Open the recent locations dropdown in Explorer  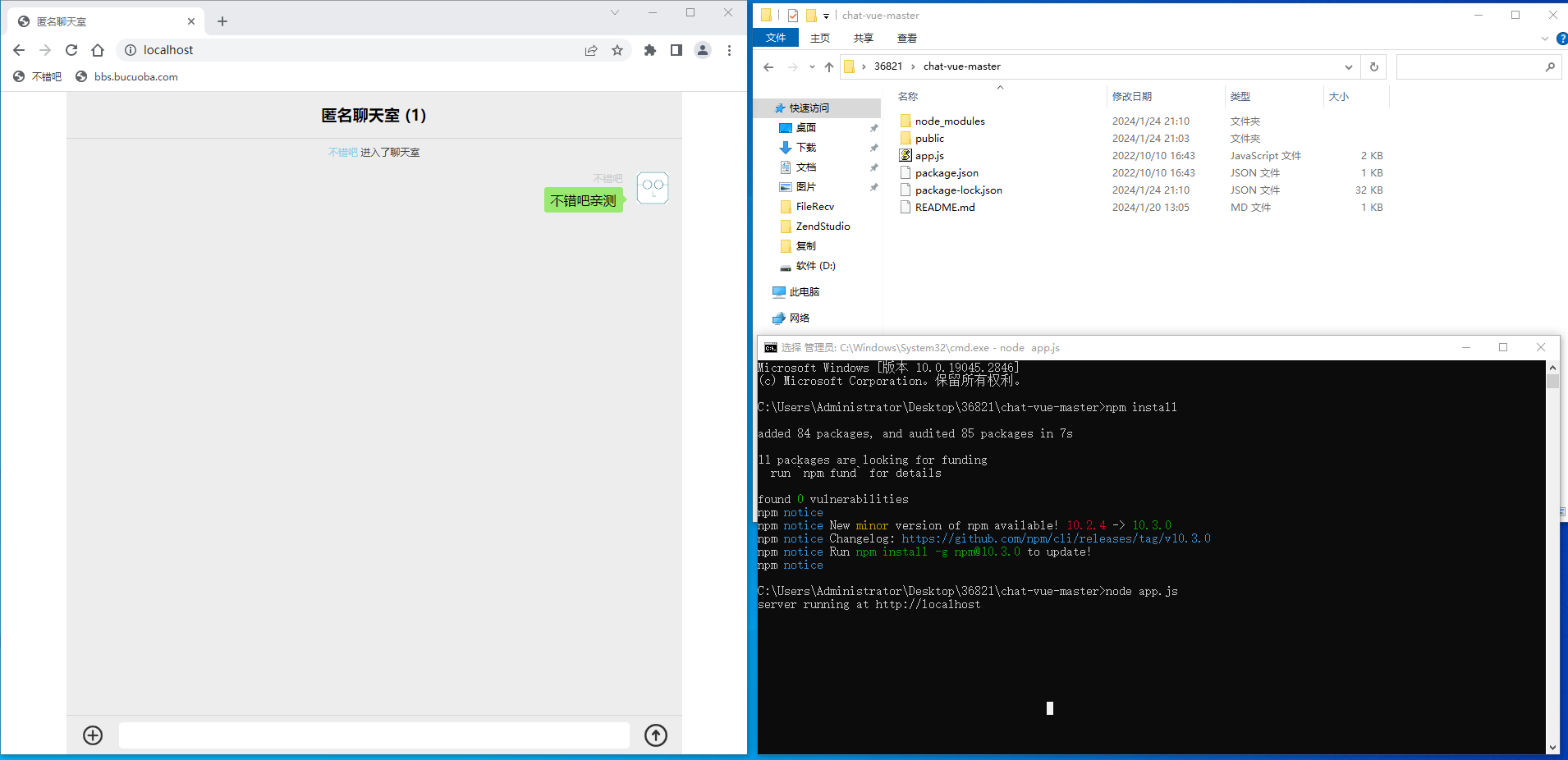pos(812,66)
